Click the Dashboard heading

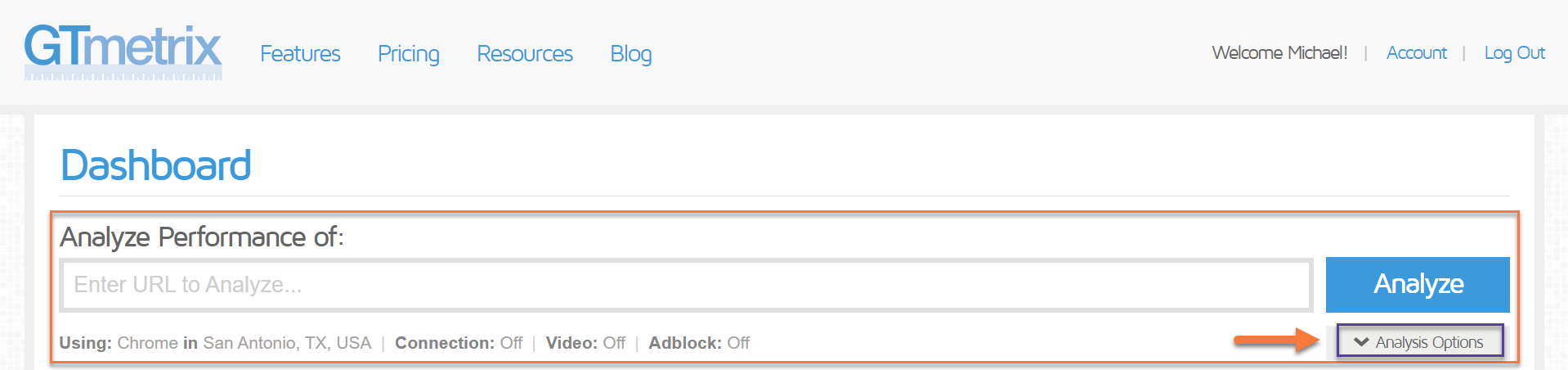156,165
